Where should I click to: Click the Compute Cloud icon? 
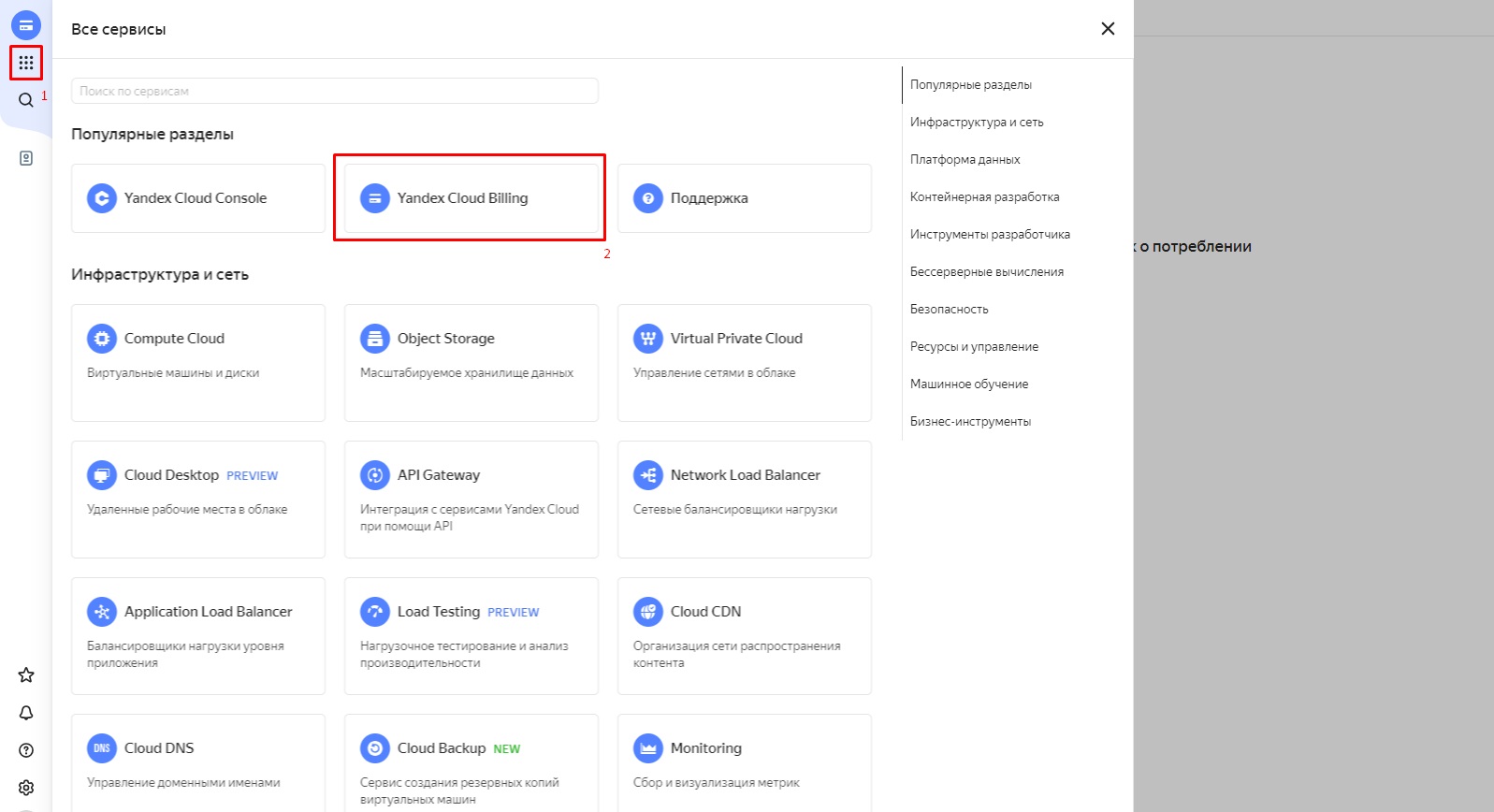click(x=102, y=339)
